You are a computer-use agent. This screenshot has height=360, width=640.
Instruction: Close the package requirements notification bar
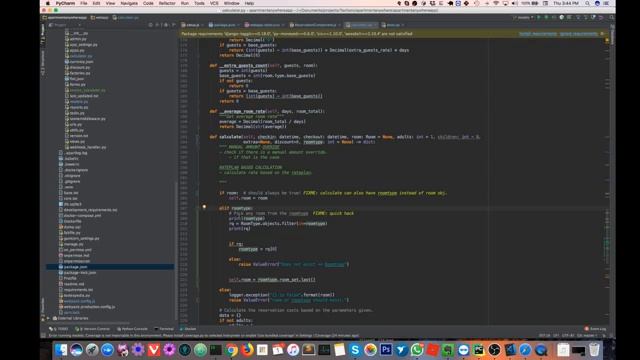point(602,34)
